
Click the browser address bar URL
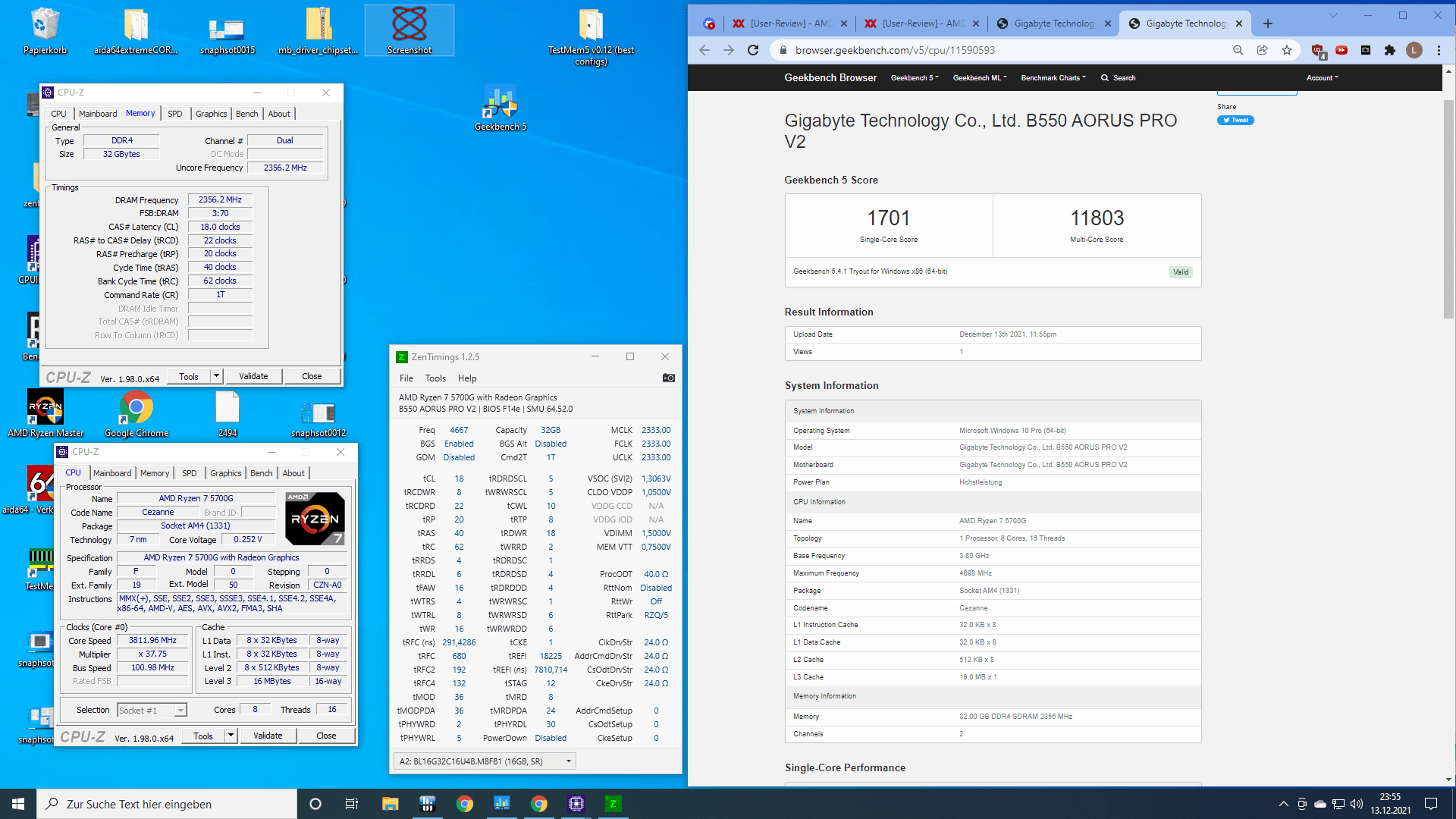click(895, 50)
